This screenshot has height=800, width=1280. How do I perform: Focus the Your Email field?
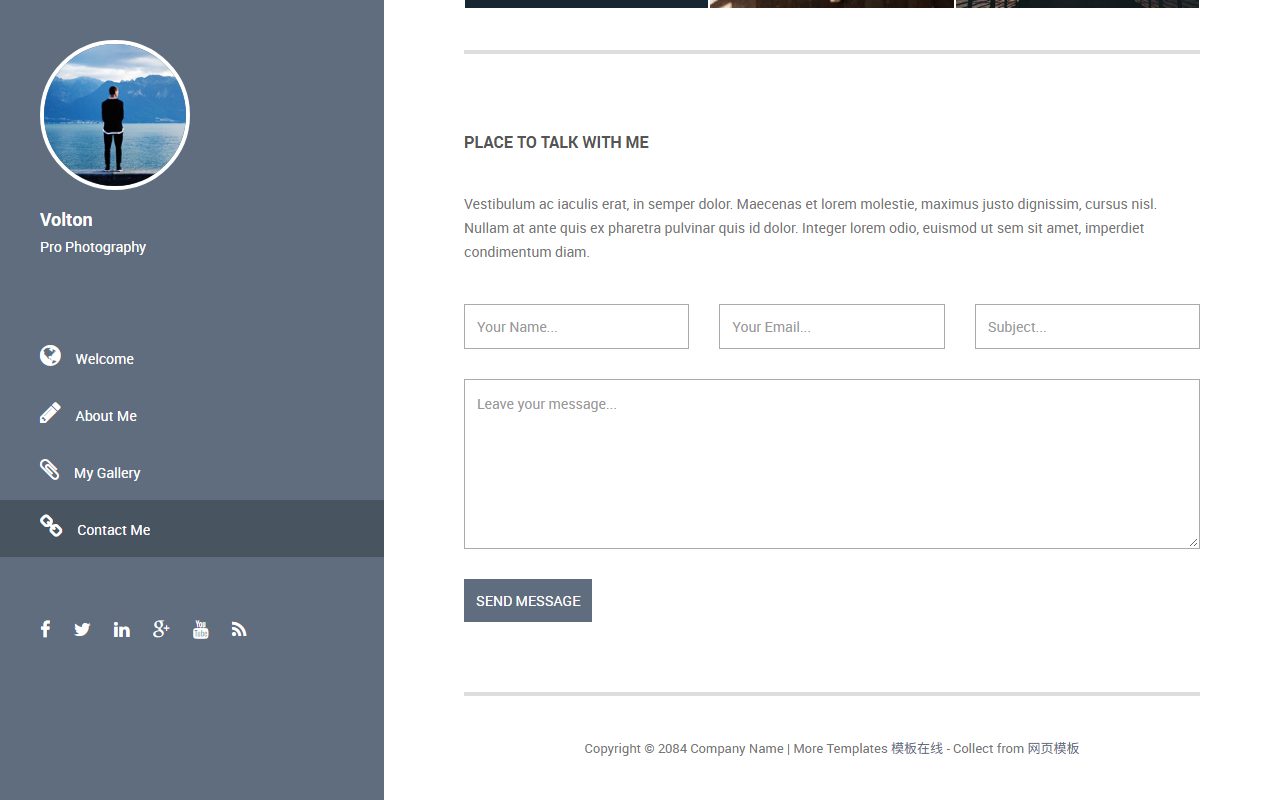pyautogui.click(x=832, y=327)
